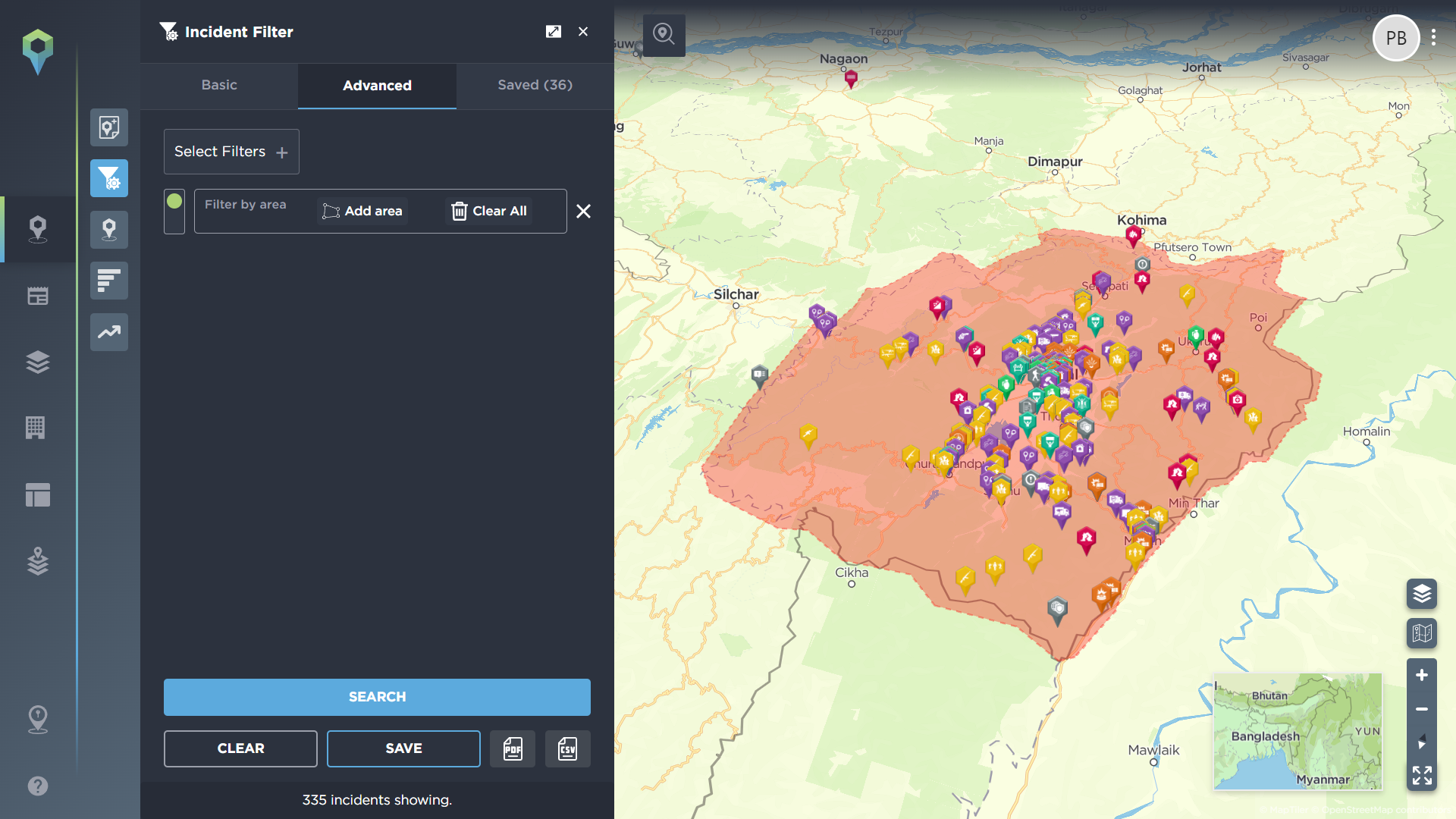Switch to the Basic filter tab

click(218, 85)
